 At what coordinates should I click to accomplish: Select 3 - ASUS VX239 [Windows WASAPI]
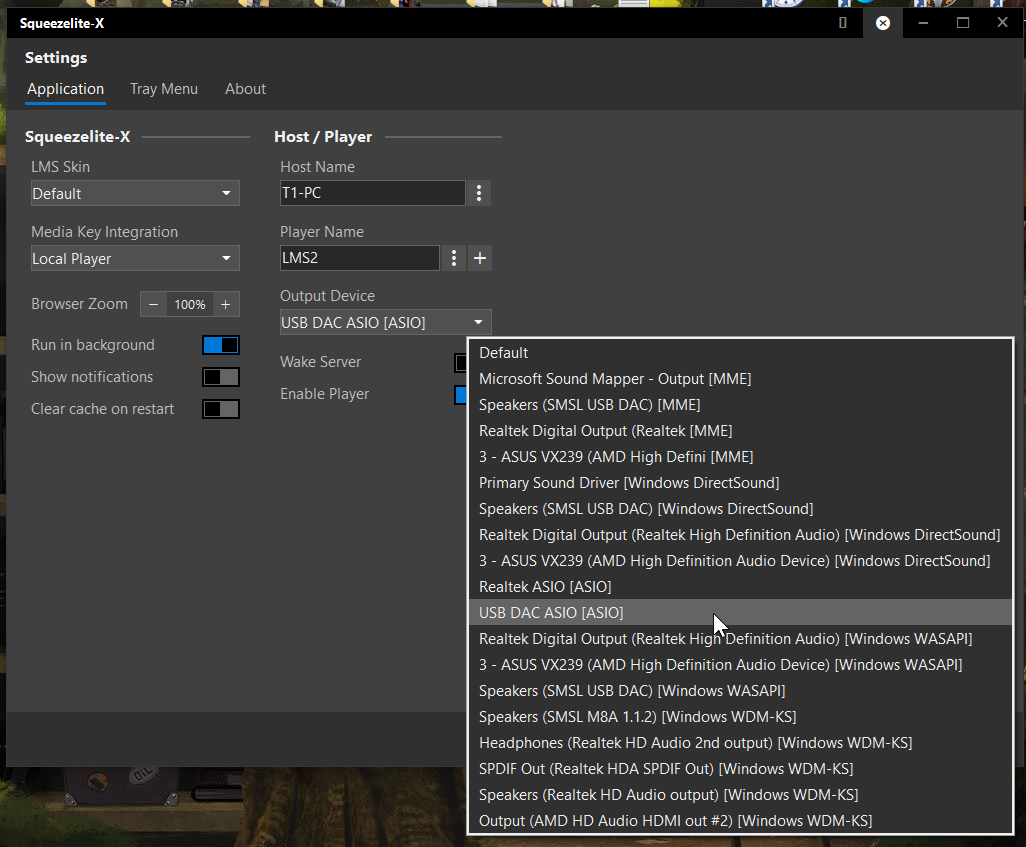(x=740, y=665)
